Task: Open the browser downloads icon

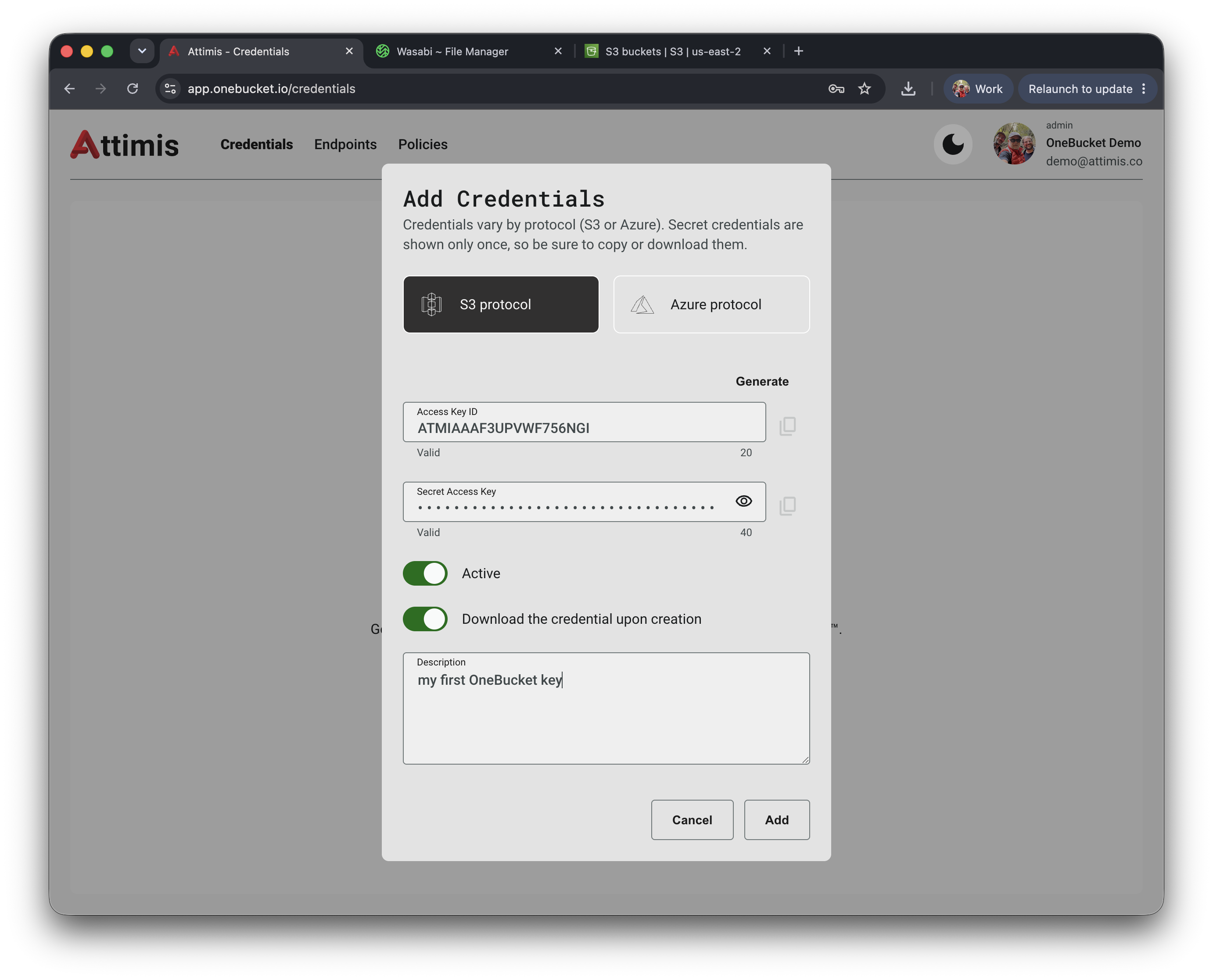Action: tap(908, 89)
